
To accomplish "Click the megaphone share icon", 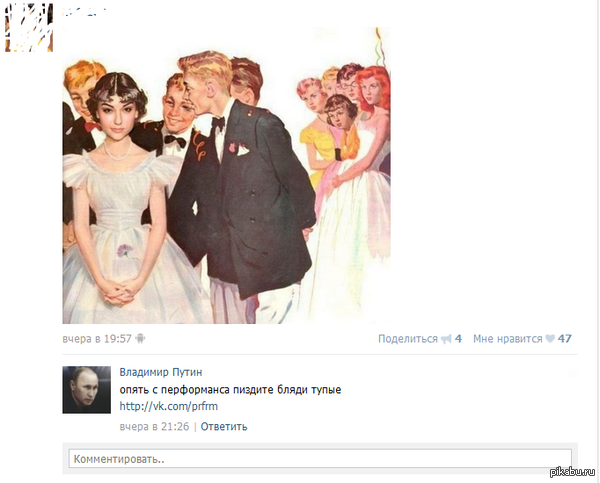I will (x=446, y=339).
